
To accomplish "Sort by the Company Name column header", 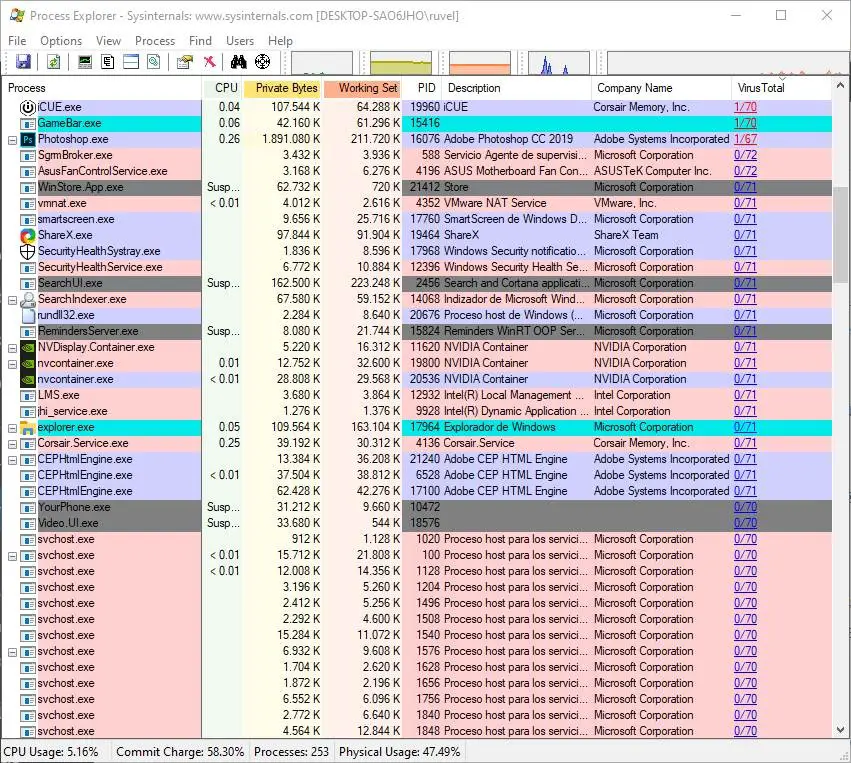I will pos(661,88).
